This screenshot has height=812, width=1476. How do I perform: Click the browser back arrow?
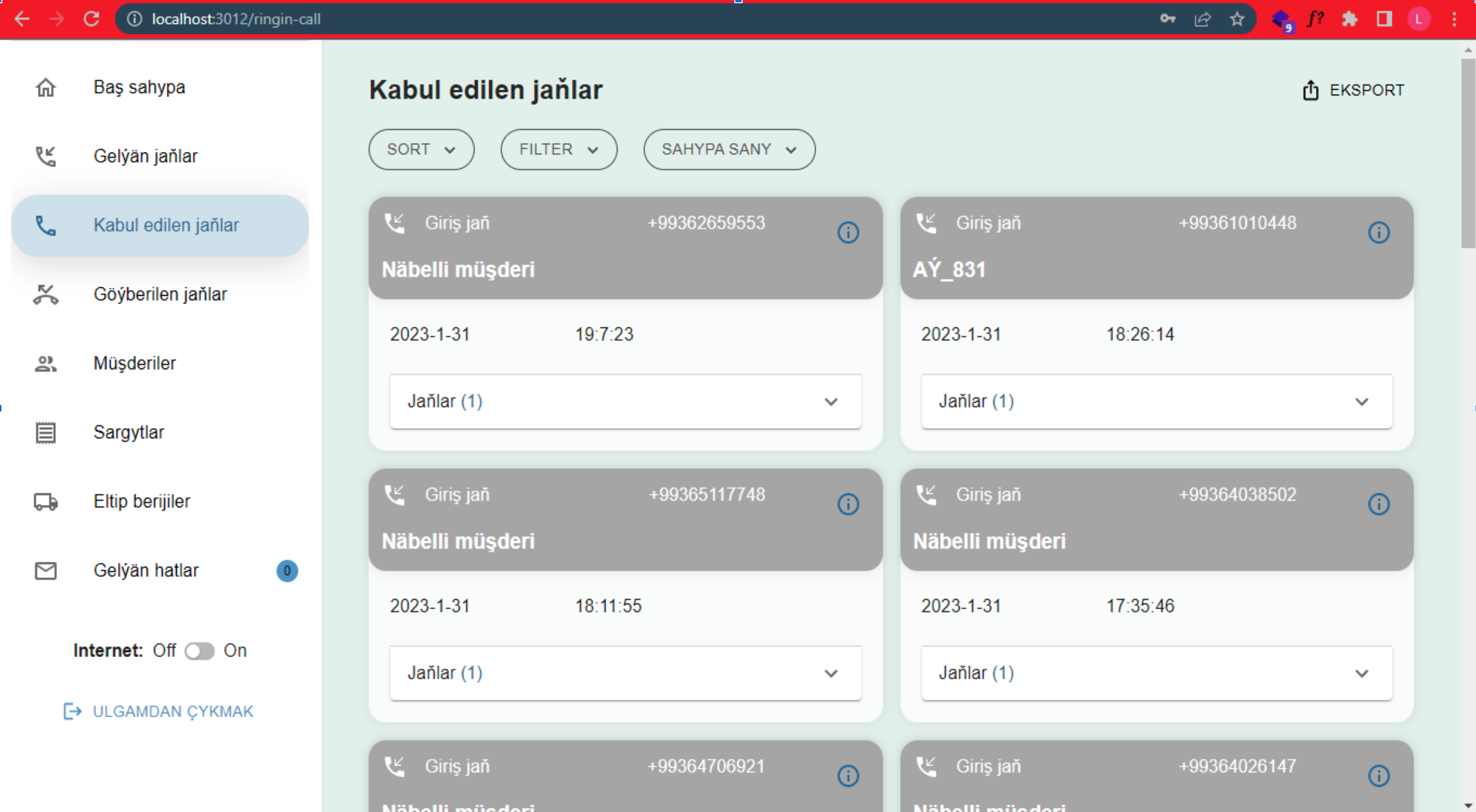pyautogui.click(x=22, y=19)
